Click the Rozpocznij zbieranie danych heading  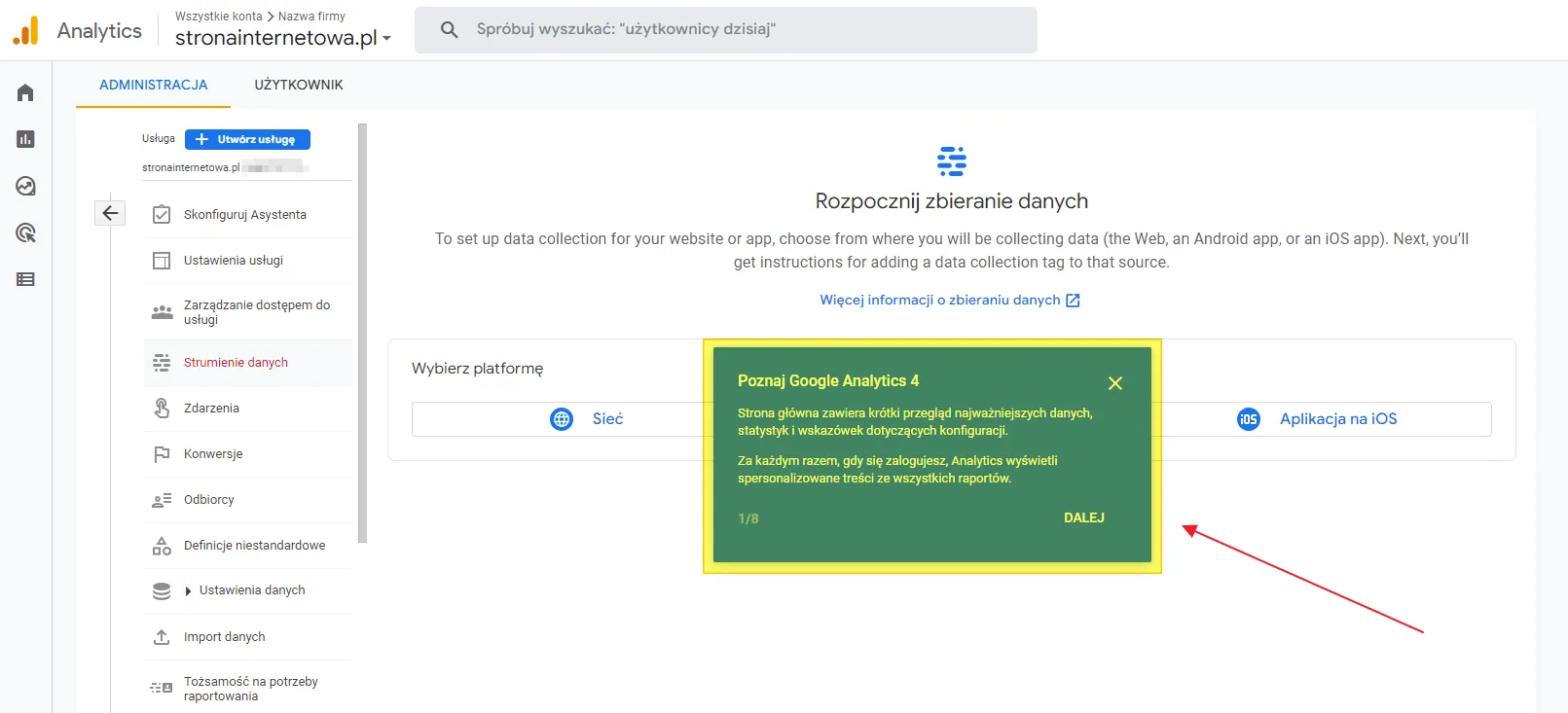tap(952, 201)
